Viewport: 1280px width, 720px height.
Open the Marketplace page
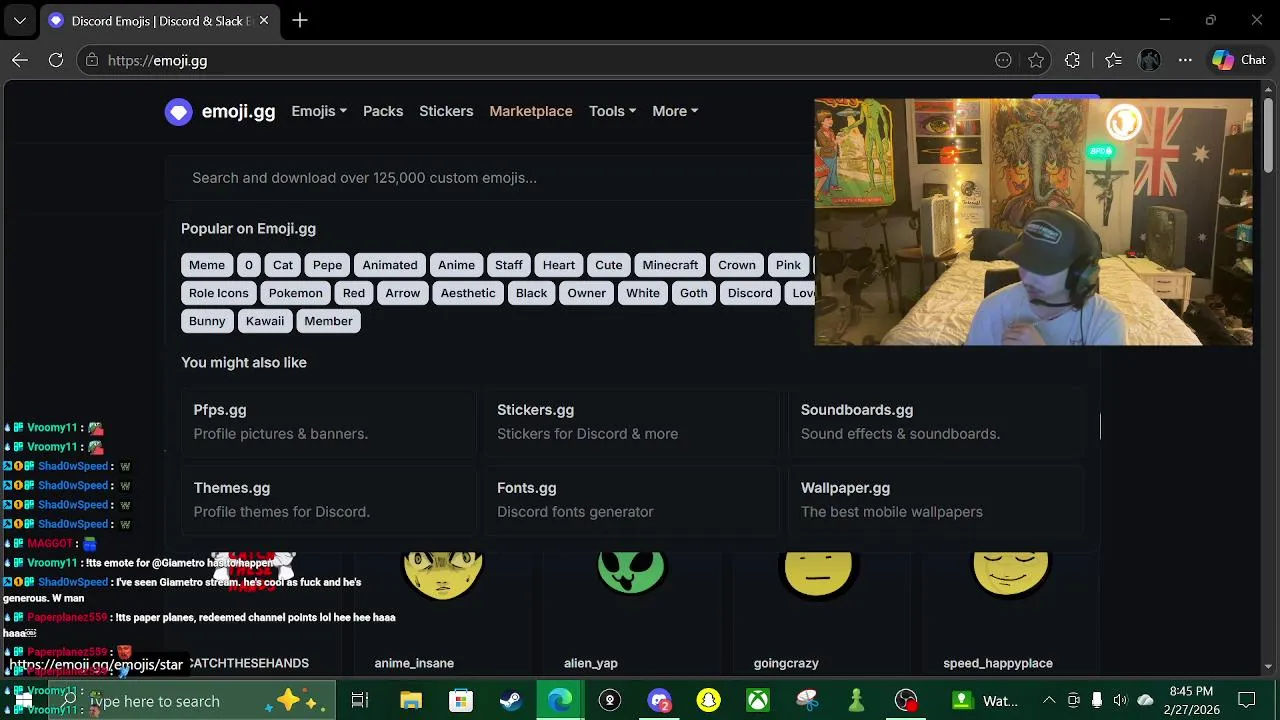pos(531,111)
